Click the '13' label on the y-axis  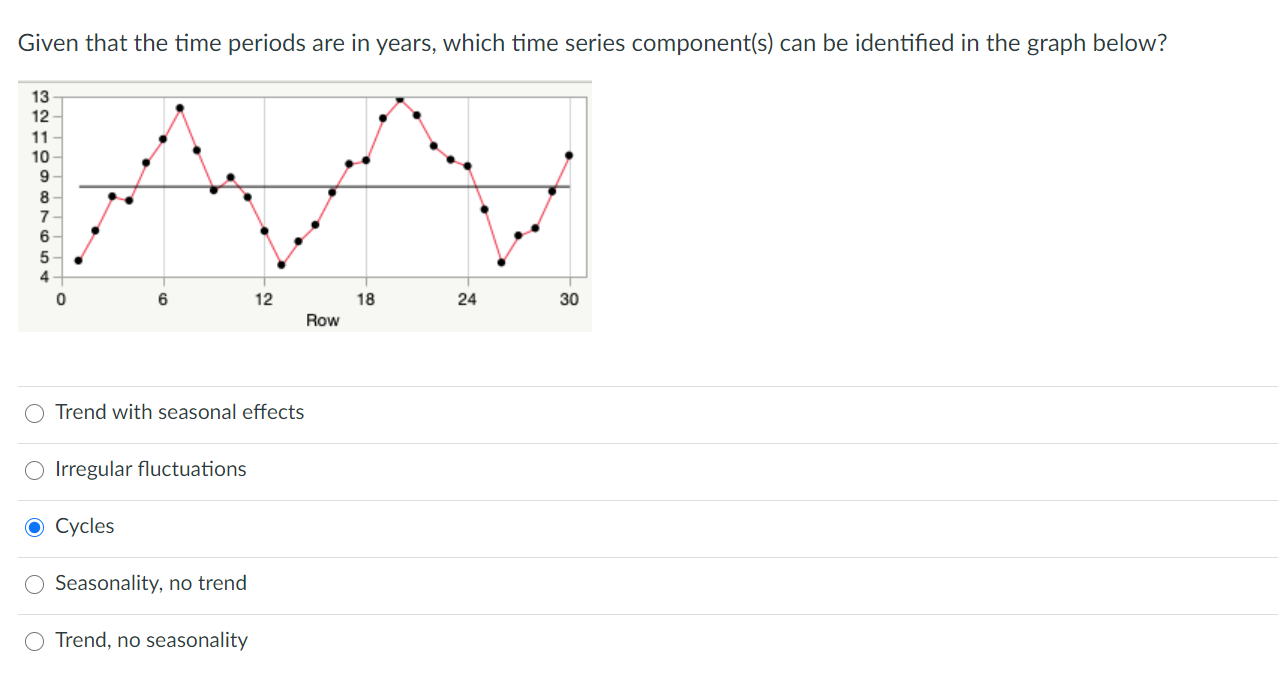click(x=39, y=97)
